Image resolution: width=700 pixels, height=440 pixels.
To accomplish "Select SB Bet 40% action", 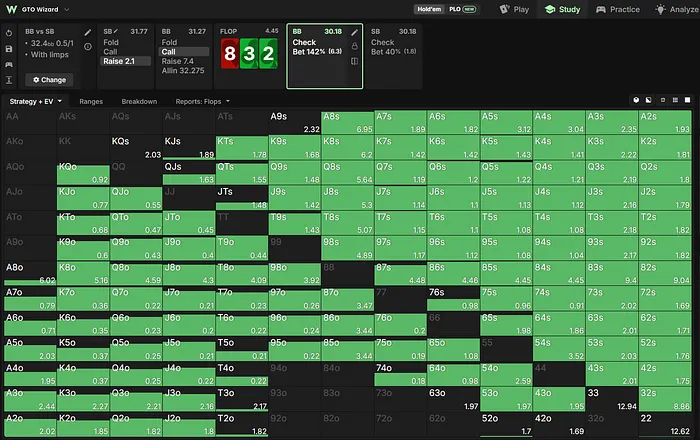I will [393, 52].
